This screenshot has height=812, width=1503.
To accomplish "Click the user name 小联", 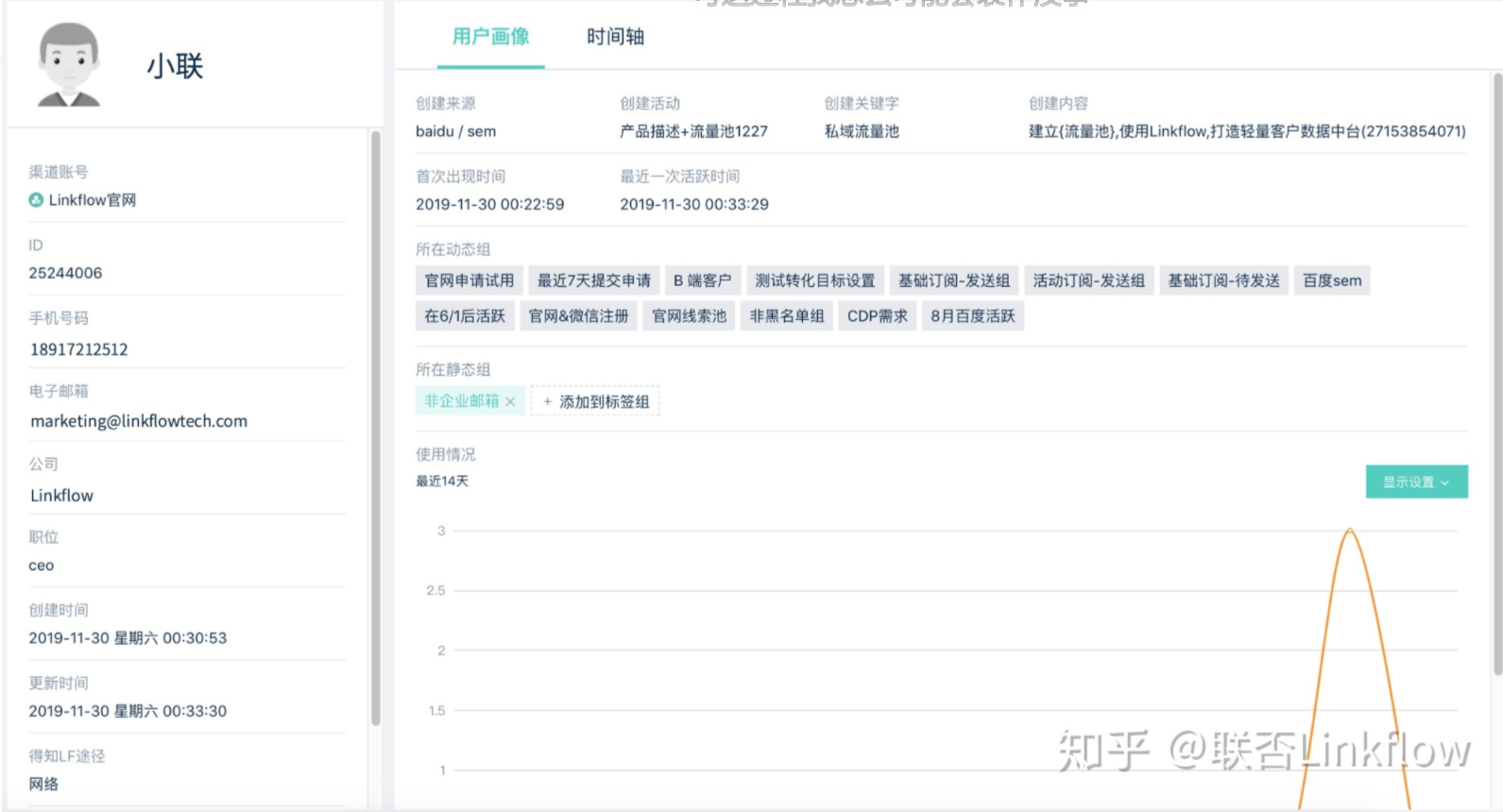I will click(175, 66).
